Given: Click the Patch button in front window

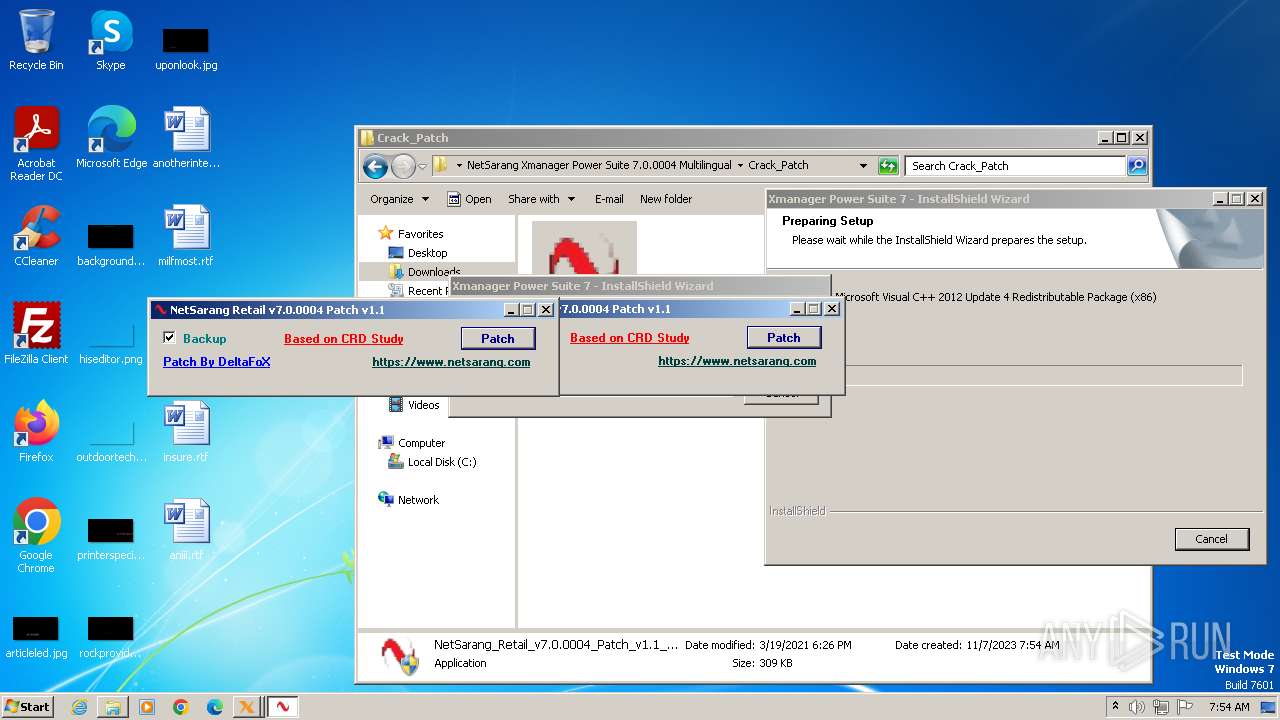Looking at the screenshot, I should 498,338.
